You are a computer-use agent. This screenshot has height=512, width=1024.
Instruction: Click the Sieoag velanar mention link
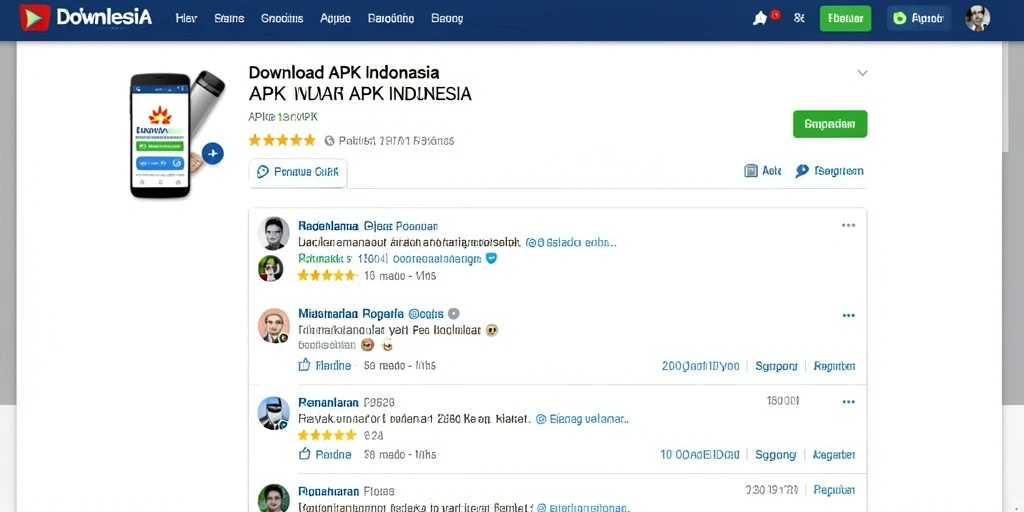click(x=583, y=419)
